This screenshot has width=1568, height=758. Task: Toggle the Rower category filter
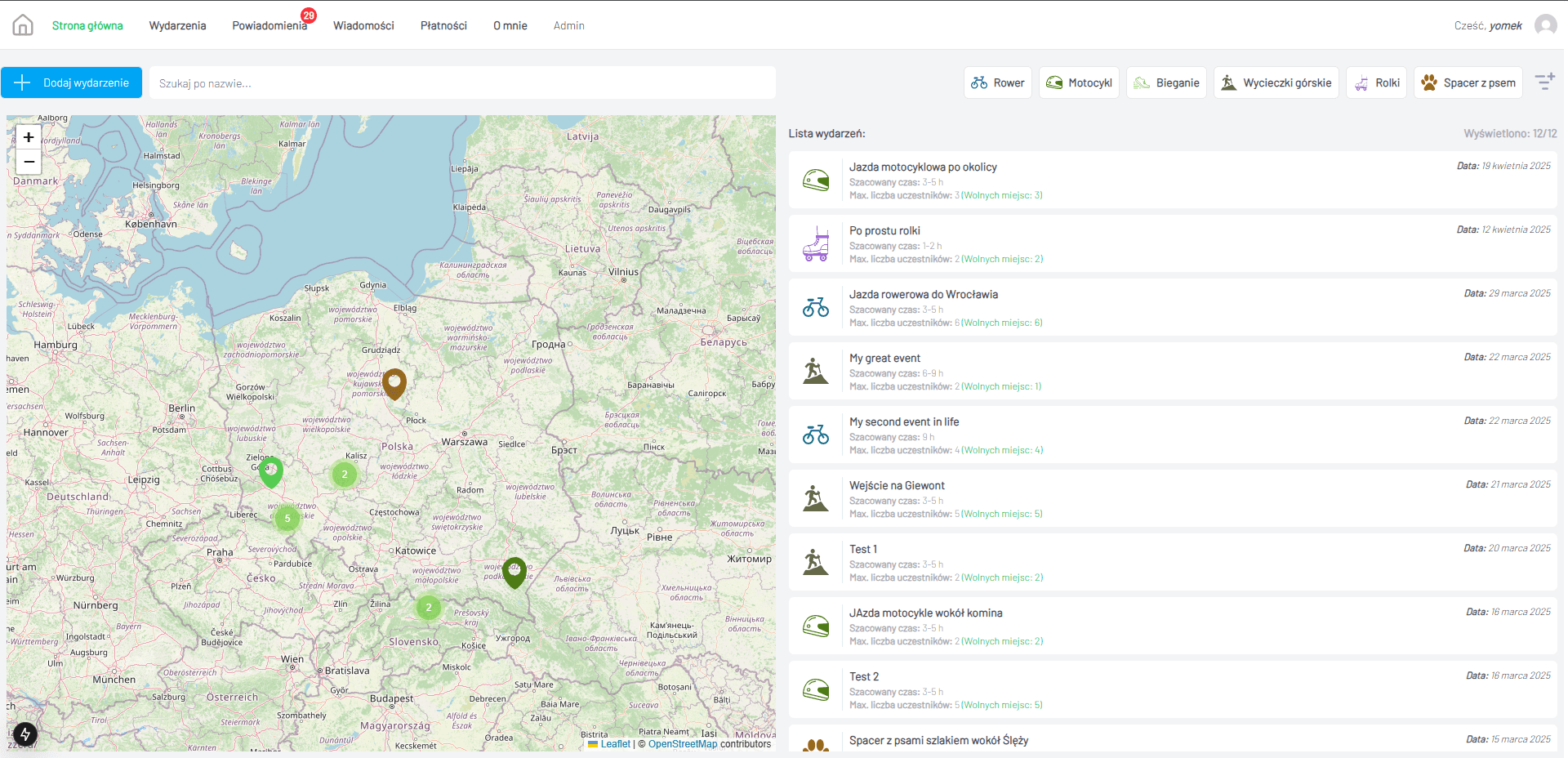[x=997, y=82]
